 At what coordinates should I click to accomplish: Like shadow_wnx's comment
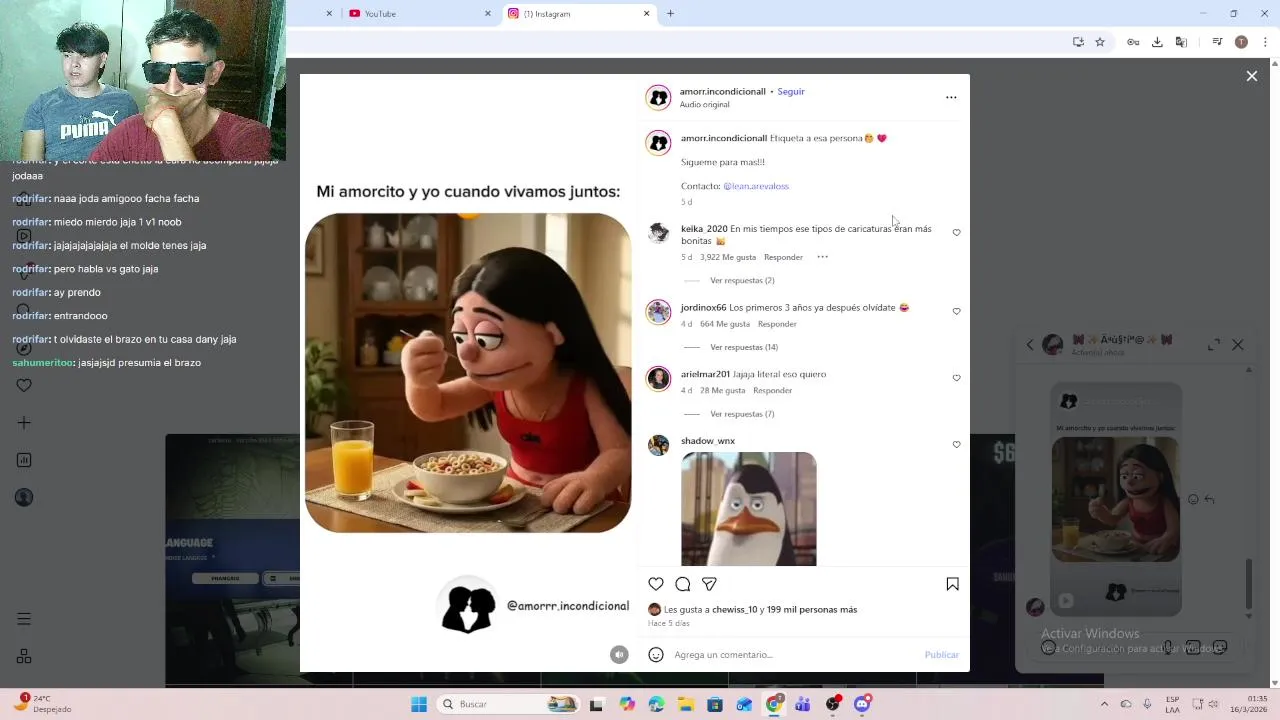[x=956, y=445]
